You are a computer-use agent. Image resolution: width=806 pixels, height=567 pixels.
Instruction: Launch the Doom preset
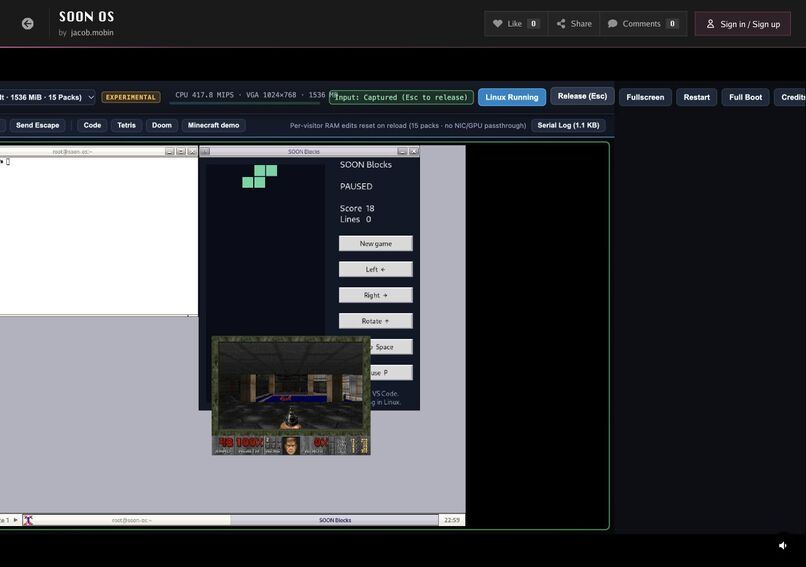(x=162, y=125)
